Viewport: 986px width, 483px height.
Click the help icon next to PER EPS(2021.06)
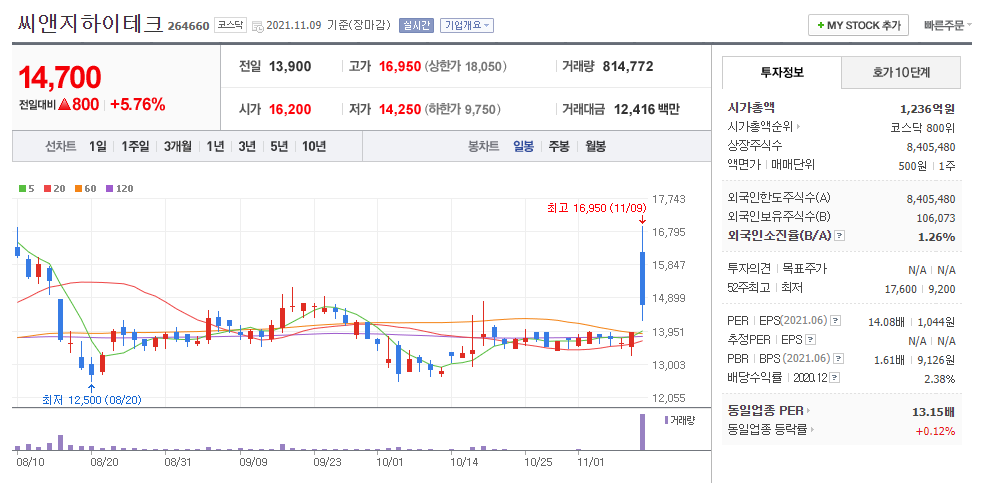pyautogui.click(x=835, y=321)
